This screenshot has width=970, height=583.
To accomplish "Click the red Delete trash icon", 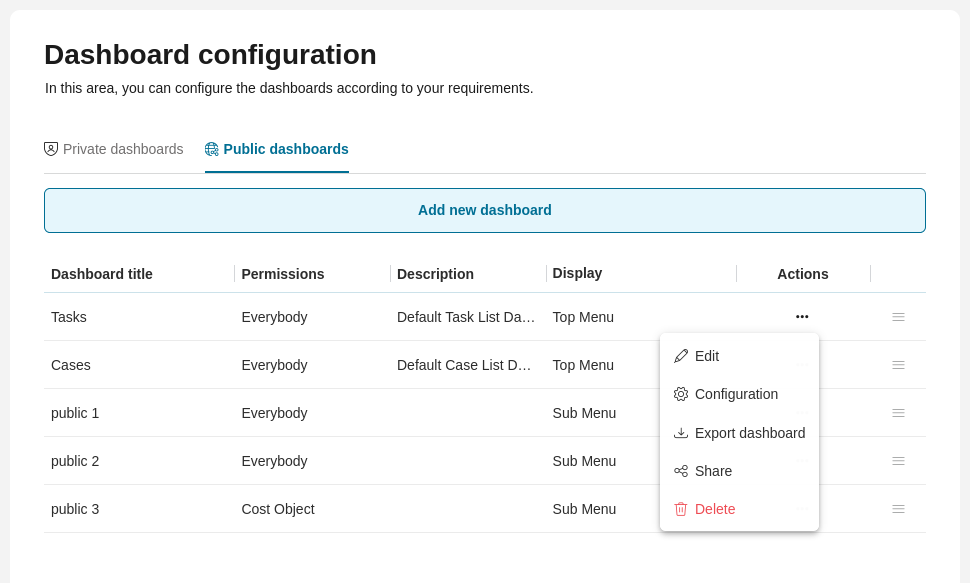I will click(681, 509).
